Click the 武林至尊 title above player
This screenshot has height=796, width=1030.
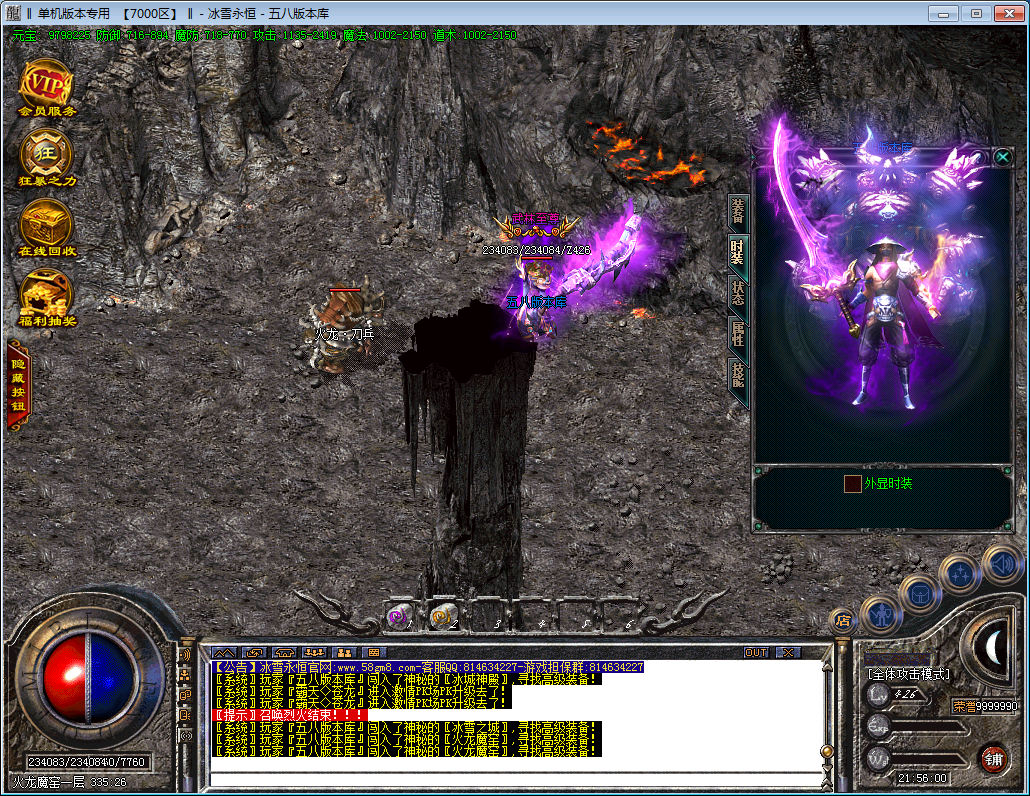point(537,219)
